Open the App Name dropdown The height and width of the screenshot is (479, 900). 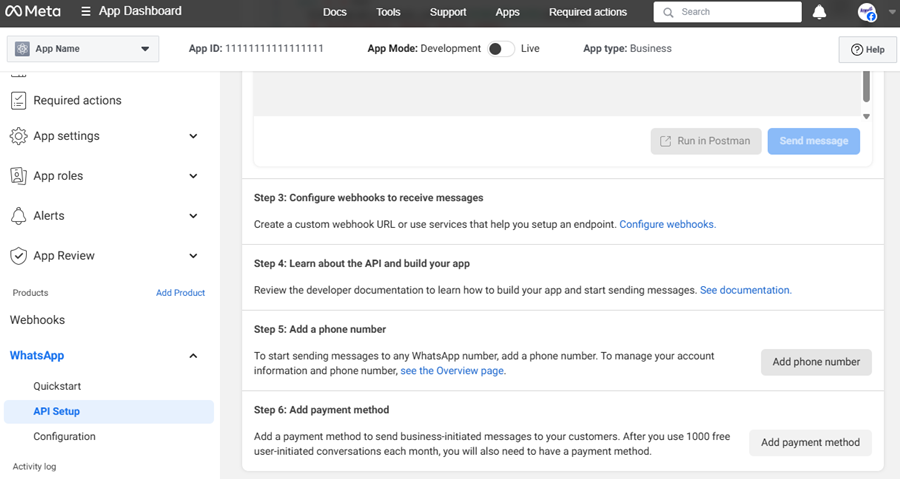(x=83, y=49)
